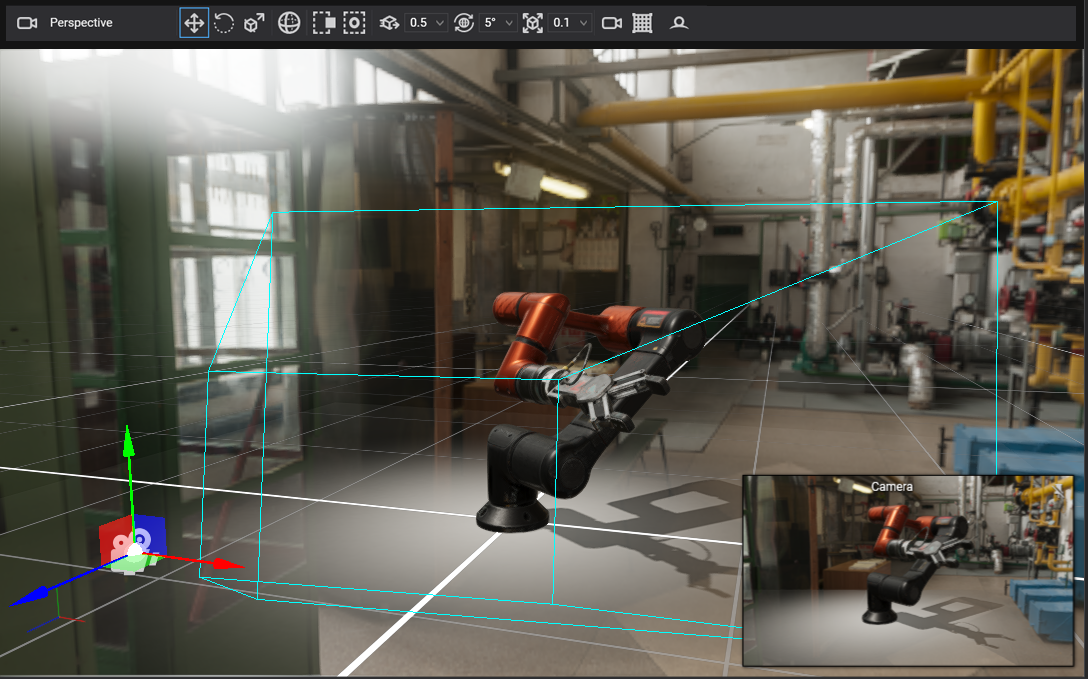This screenshot has height=679, width=1088.
Task: Toggle position snapping icon
Action: click(389, 23)
